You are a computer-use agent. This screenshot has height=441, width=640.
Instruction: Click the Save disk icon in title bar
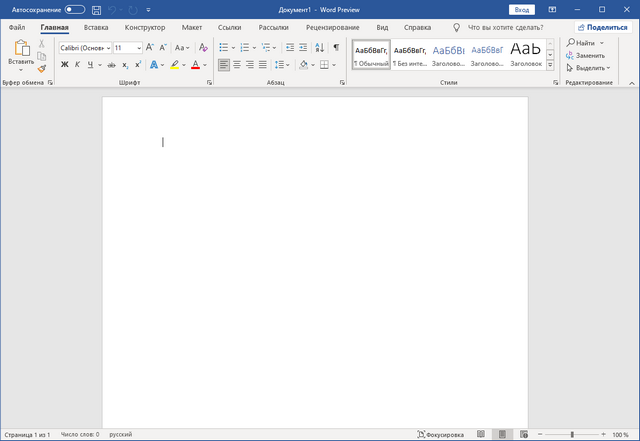[x=96, y=9]
